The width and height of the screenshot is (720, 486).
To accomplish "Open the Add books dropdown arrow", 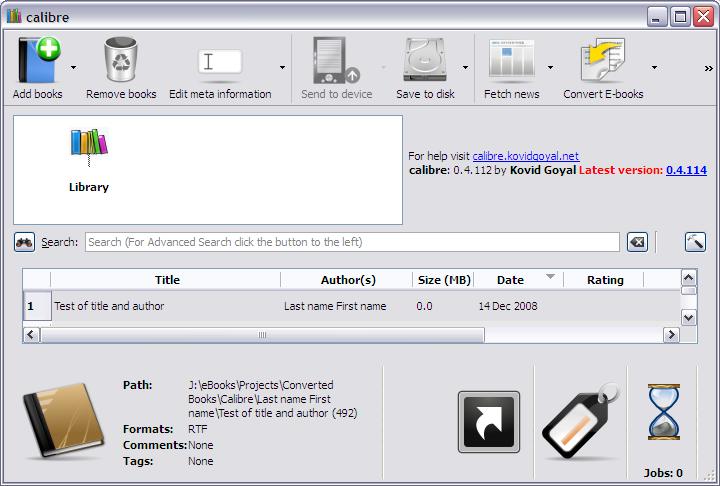I will click(73, 68).
